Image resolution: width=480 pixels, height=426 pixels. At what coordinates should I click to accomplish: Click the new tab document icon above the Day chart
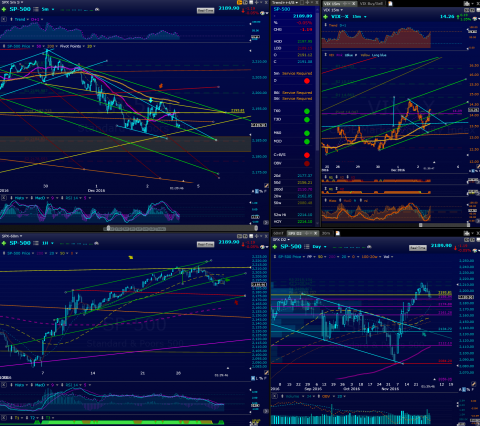(337, 233)
